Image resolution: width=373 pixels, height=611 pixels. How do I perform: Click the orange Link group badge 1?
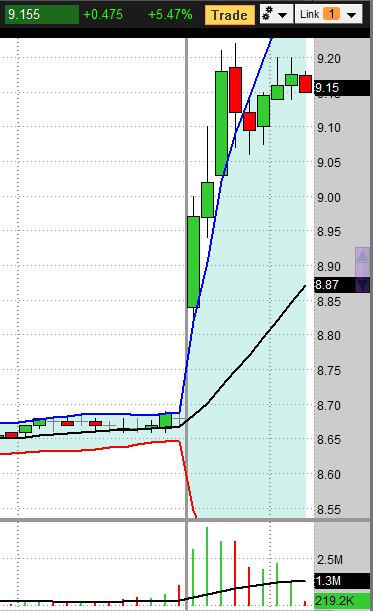click(331, 14)
